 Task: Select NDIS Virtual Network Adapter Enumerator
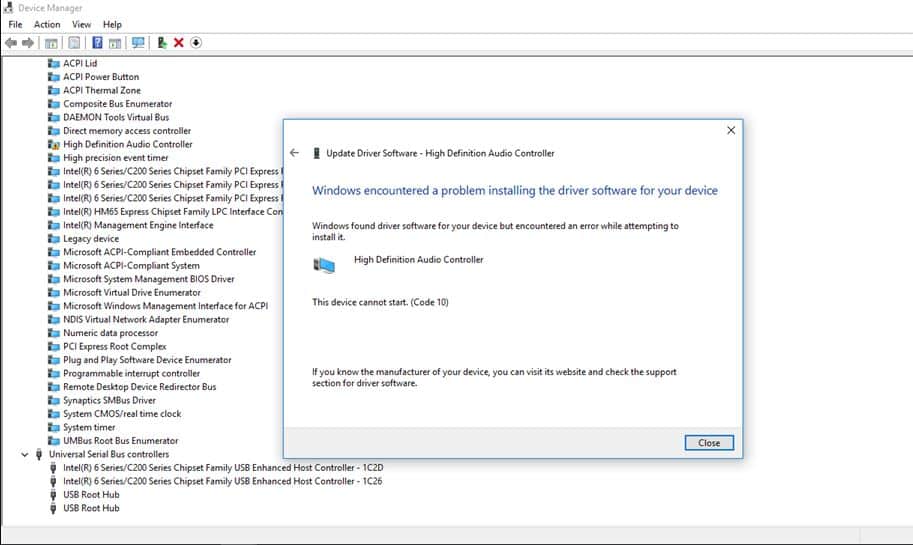click(146, 320)
